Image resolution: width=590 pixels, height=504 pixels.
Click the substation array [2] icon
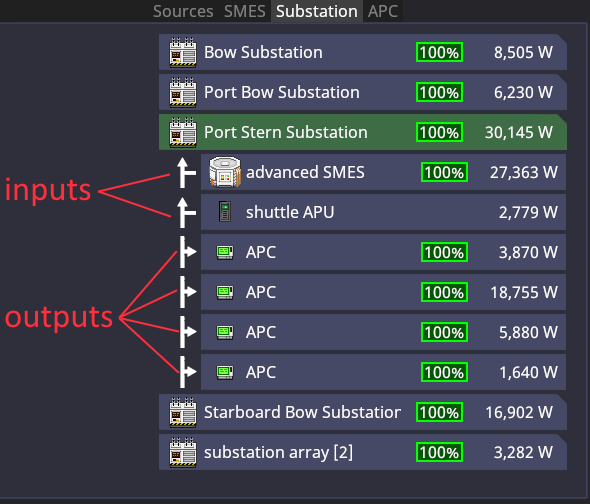pos(183,452)
